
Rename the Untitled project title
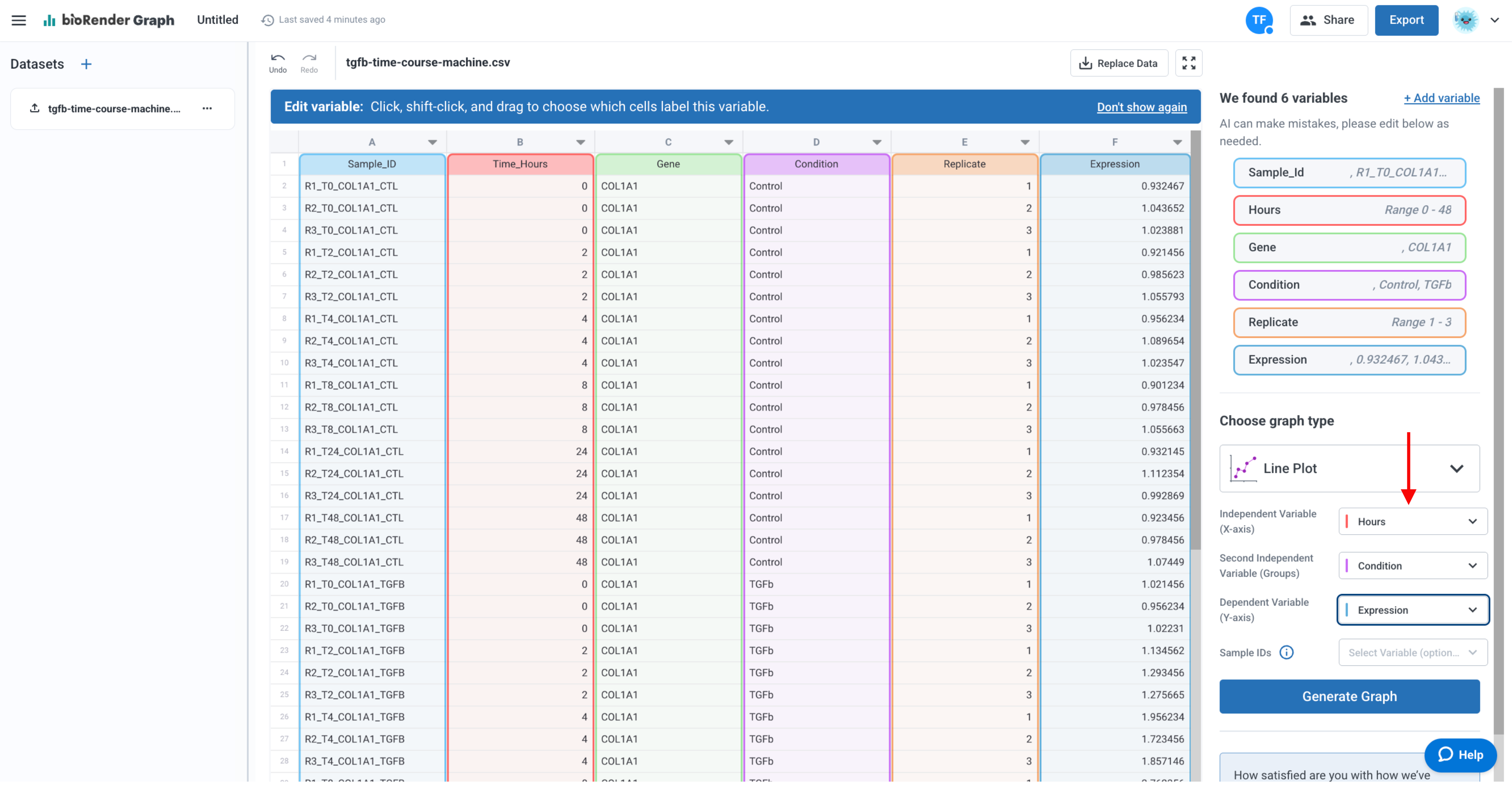(218, 20)
